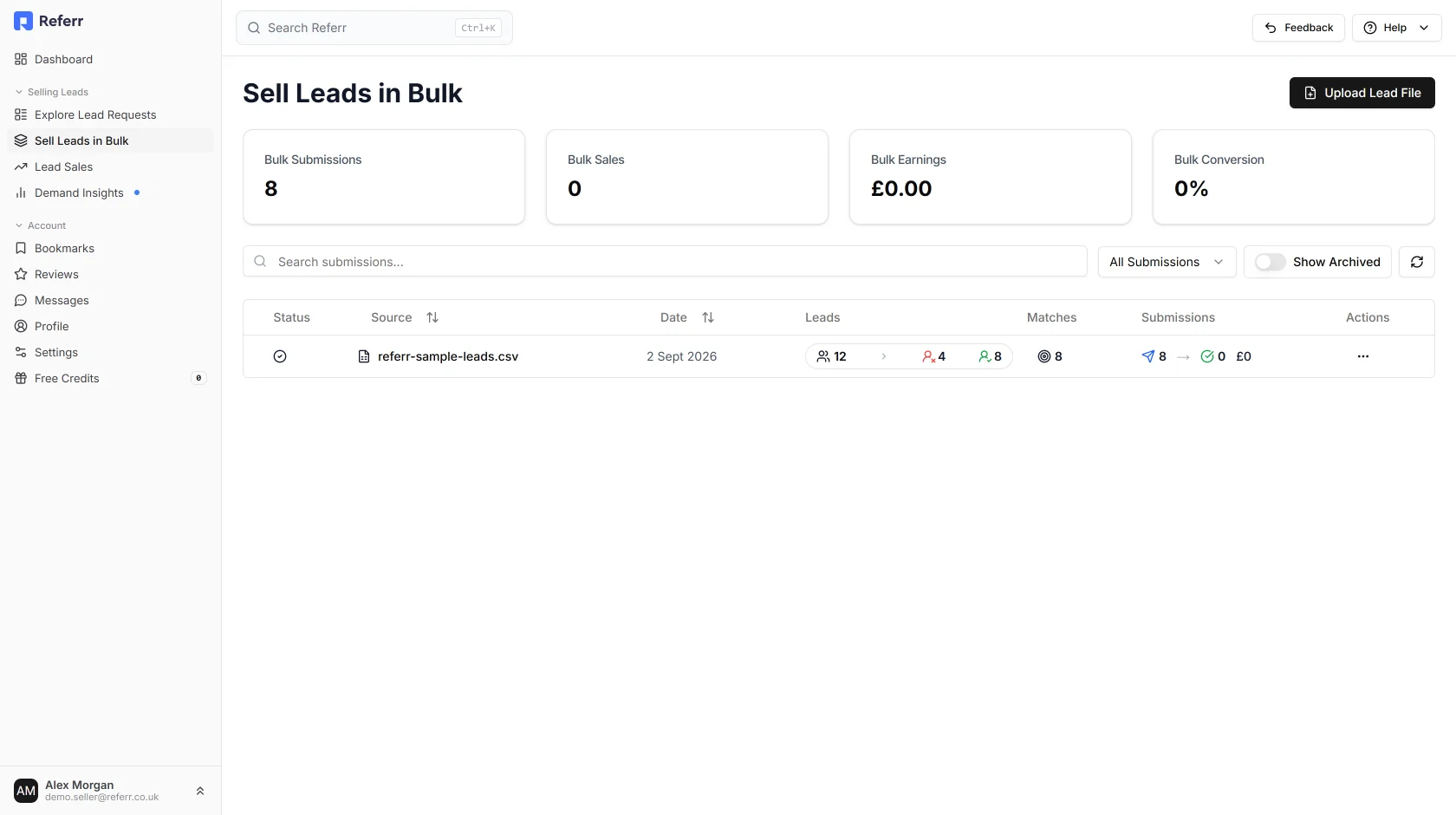This screenshot has width=1456, height=815.
Task: Open Explore Lead Requests
Action: click(x=110, y=114)
